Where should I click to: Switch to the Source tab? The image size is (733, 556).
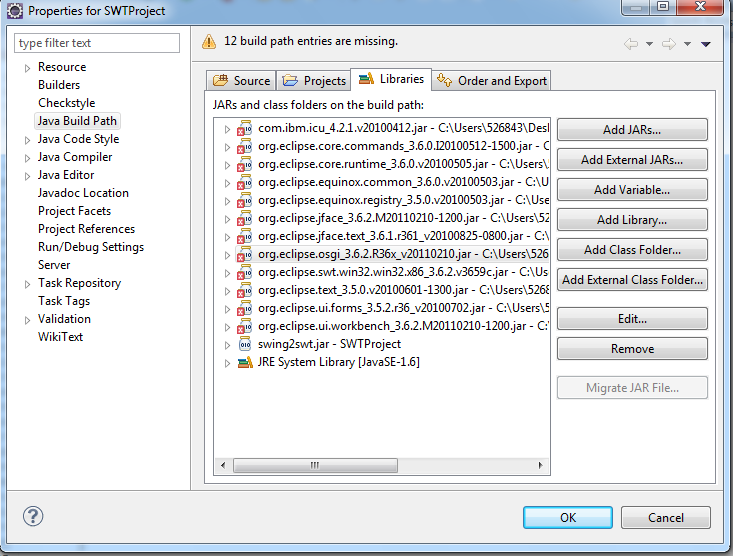tap(241, 80)
